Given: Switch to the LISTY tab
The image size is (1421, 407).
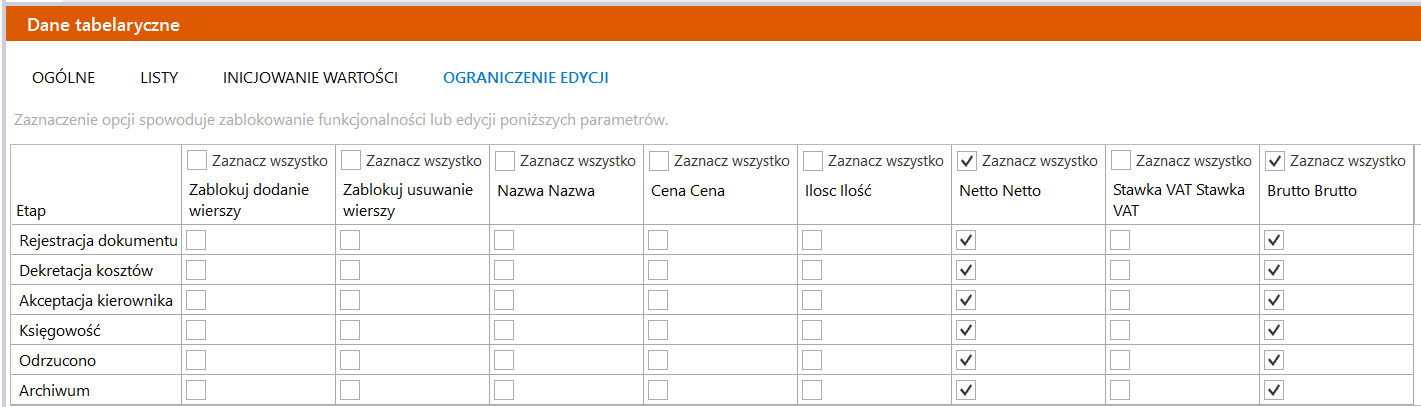Looking at the screenshot, I should 159,77.
